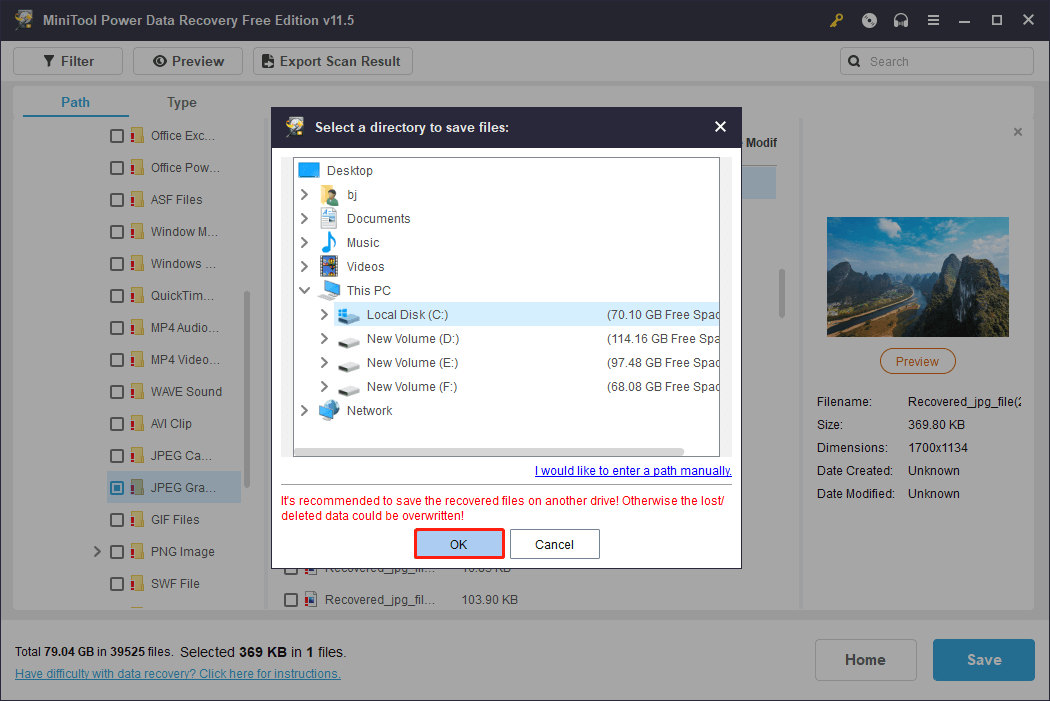This screenshot has width=1050, height=701.
Task: Switch to the Path tab
Action: point(76,102)
